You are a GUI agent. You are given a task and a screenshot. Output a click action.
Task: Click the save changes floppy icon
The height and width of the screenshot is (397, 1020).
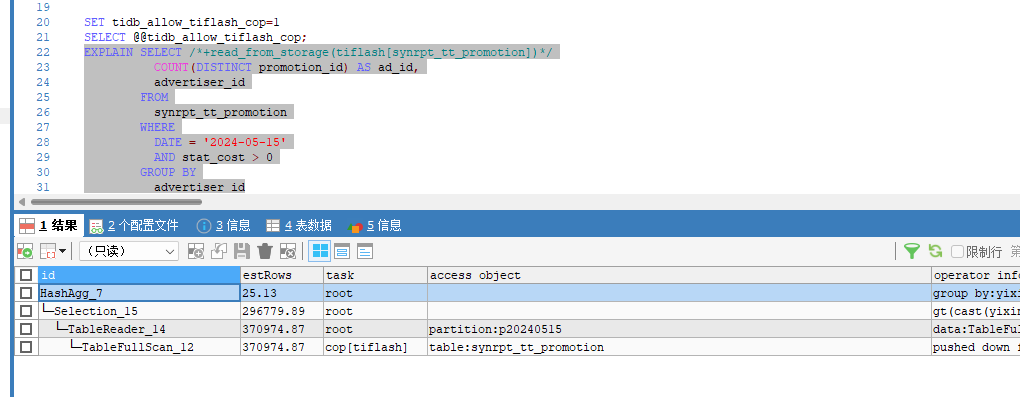[242, 251]
